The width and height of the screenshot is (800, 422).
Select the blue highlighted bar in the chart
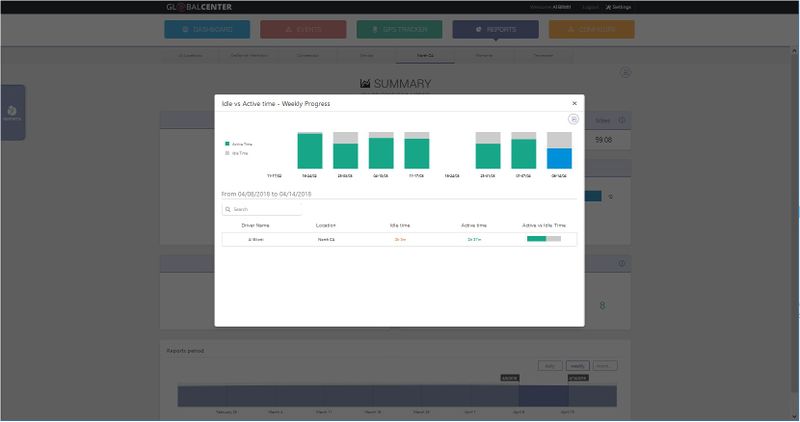(x=559, y=158)
